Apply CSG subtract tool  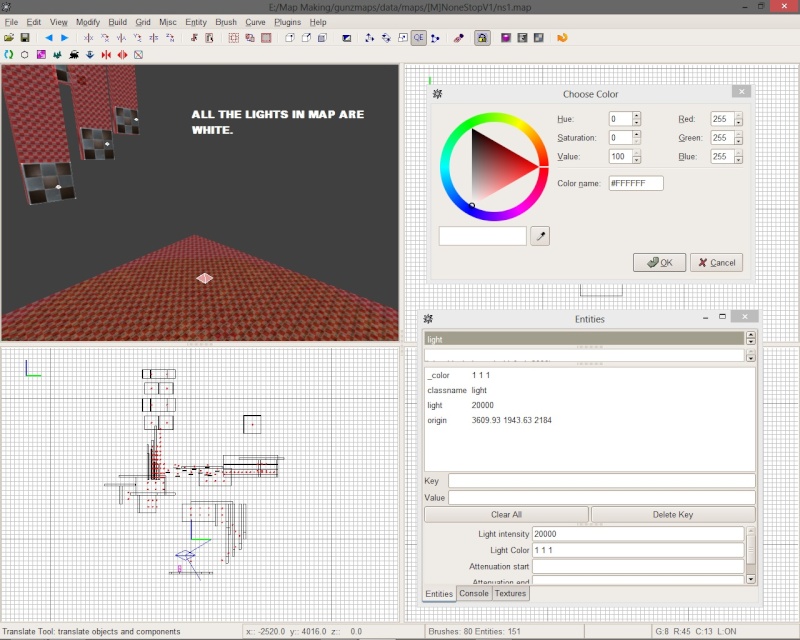(x=234, y=38)
